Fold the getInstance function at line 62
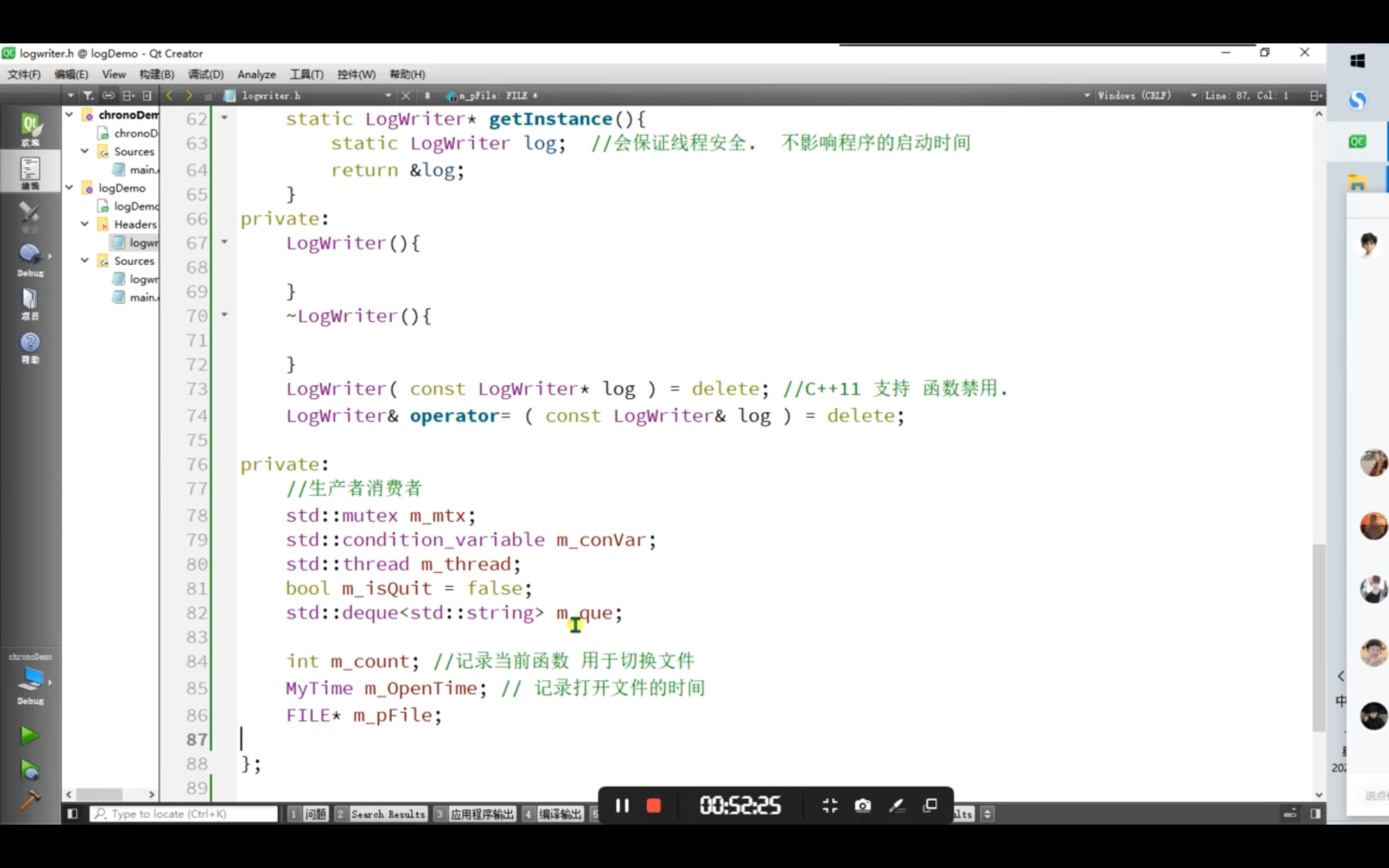Image resolution: width=1389 pixels, height=868 pixels. tap(225, 118)
